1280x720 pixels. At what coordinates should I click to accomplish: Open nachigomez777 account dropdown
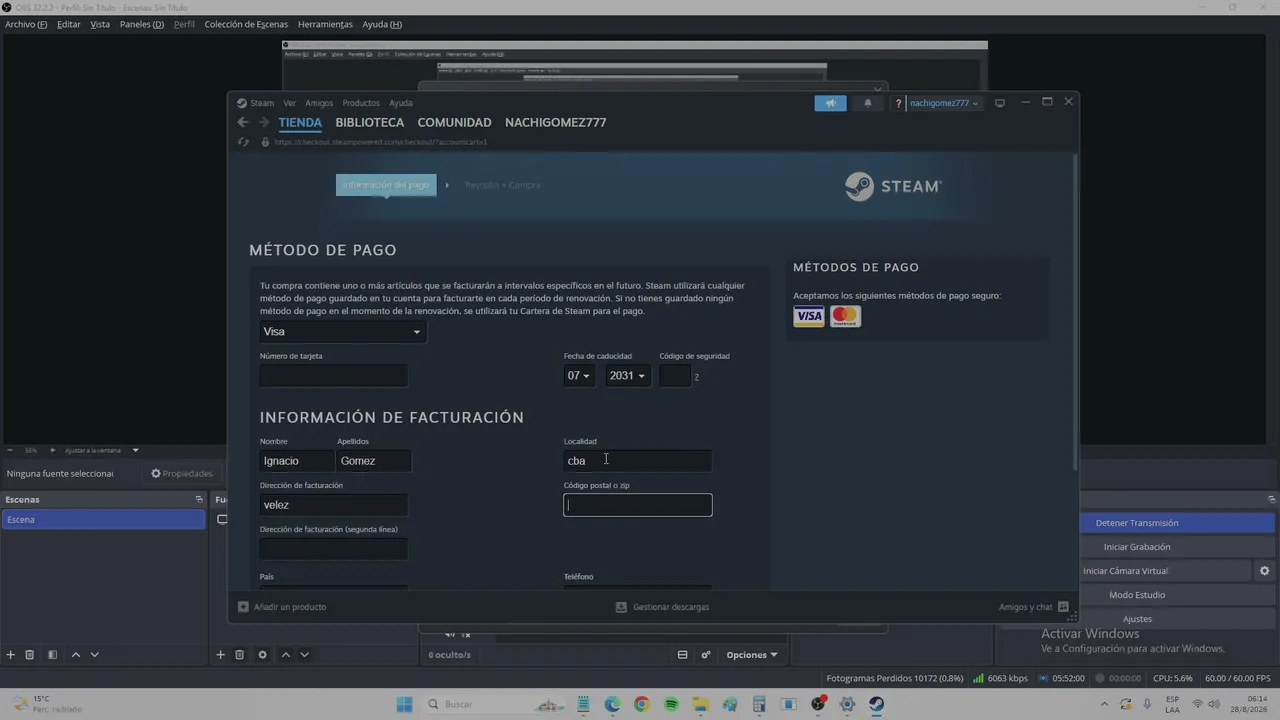coord(943,103)
